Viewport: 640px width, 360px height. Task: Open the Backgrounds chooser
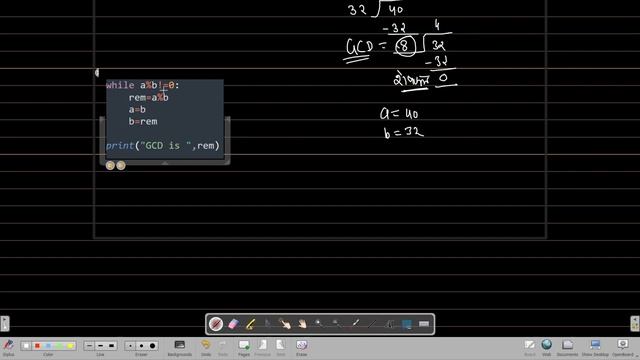point(180,348)
